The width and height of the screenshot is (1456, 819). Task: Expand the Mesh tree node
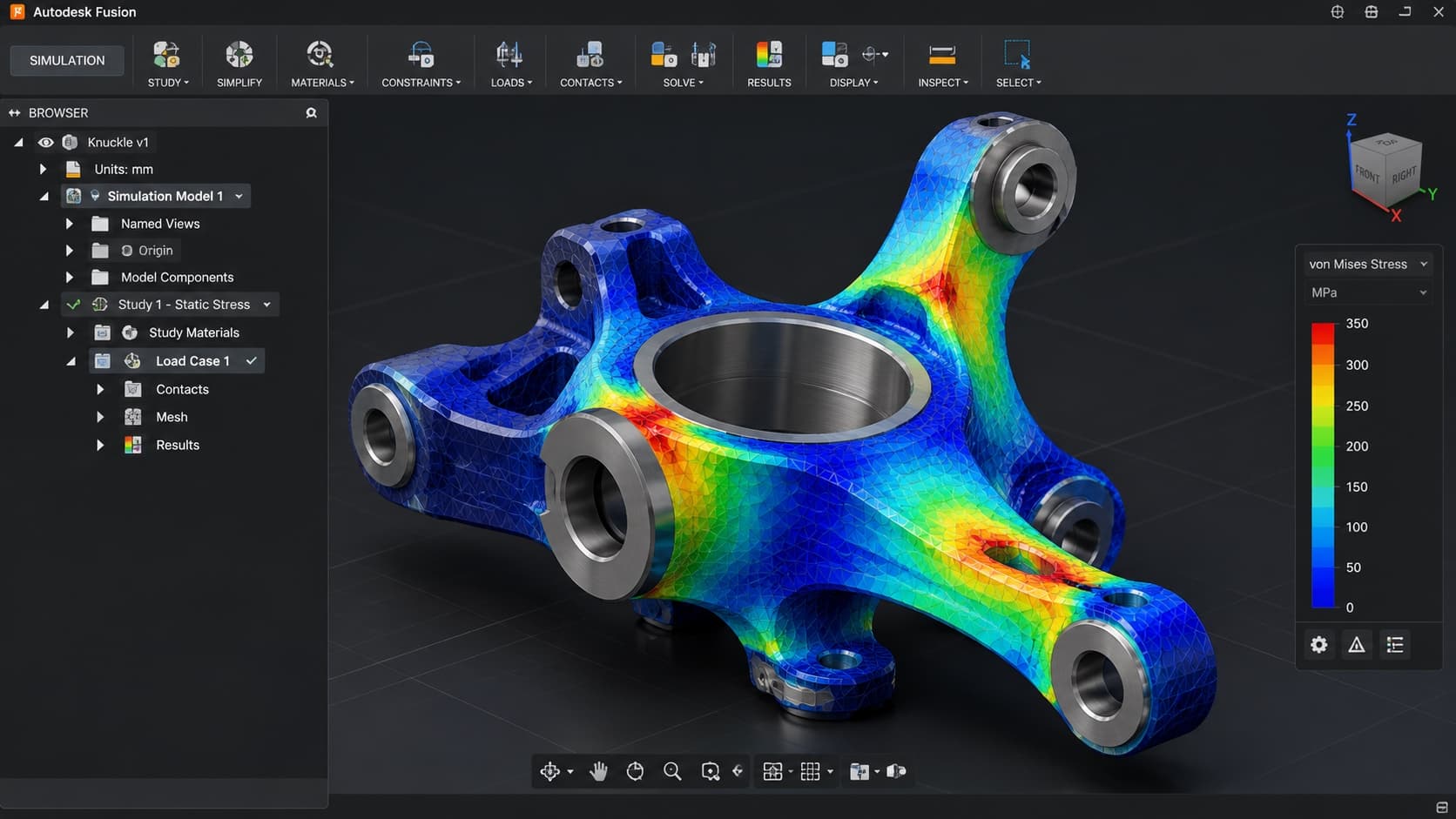tap(100, 417)
